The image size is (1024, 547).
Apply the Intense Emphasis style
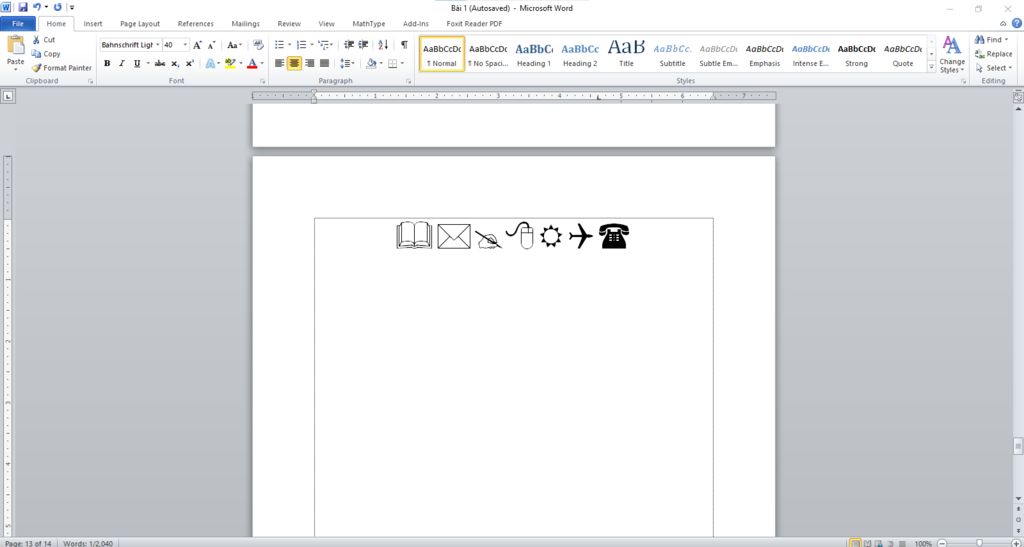[x=810, y=54]
